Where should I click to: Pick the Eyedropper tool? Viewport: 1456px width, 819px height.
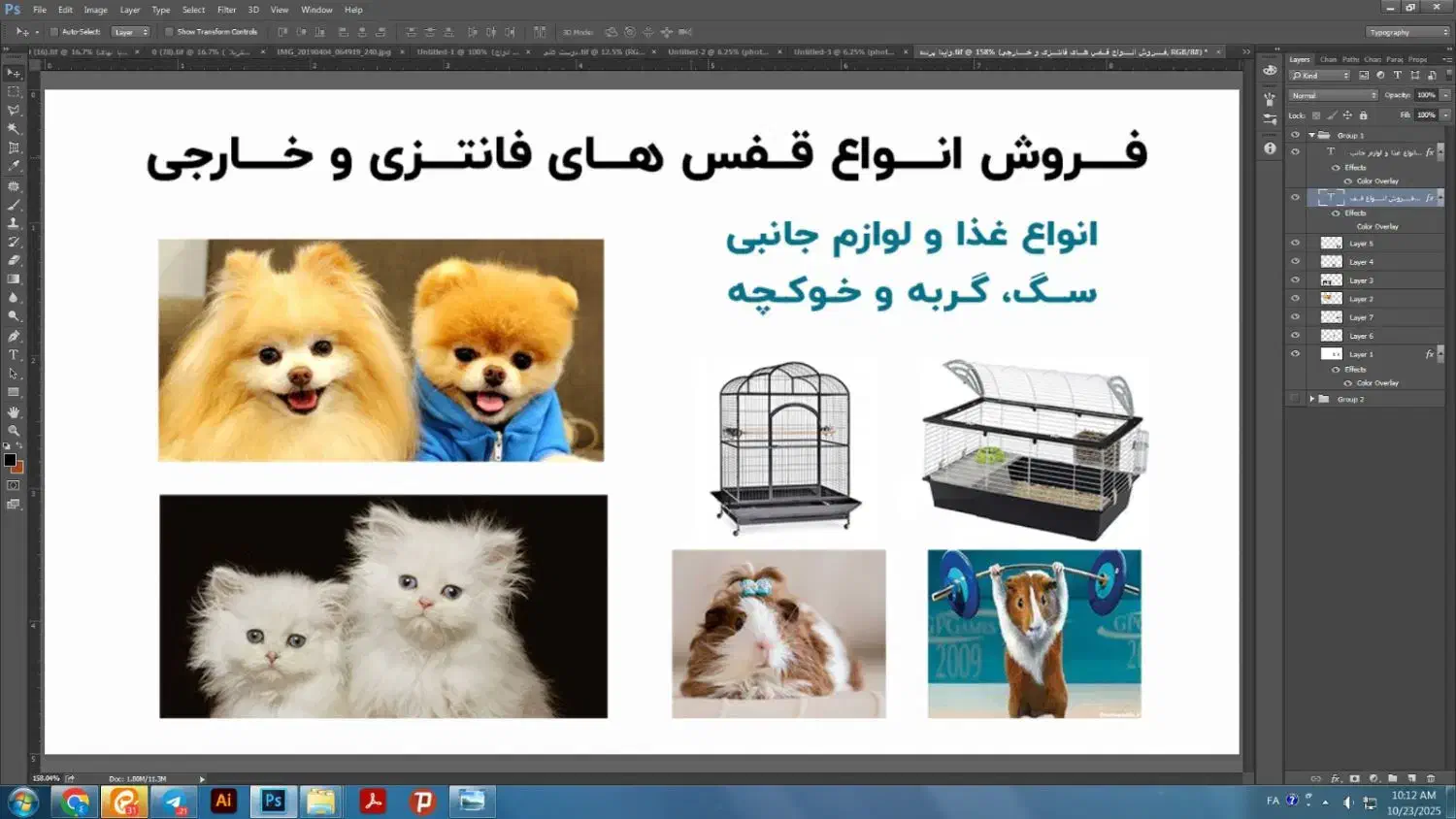14,167
